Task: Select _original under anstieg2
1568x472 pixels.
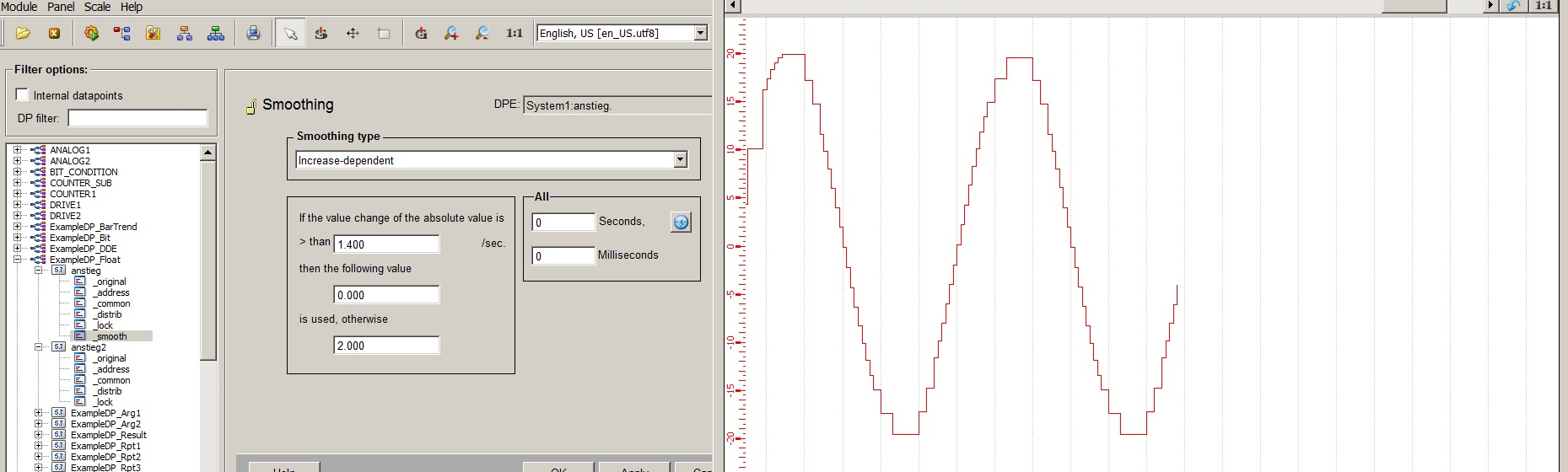Action: coord(110,358)
